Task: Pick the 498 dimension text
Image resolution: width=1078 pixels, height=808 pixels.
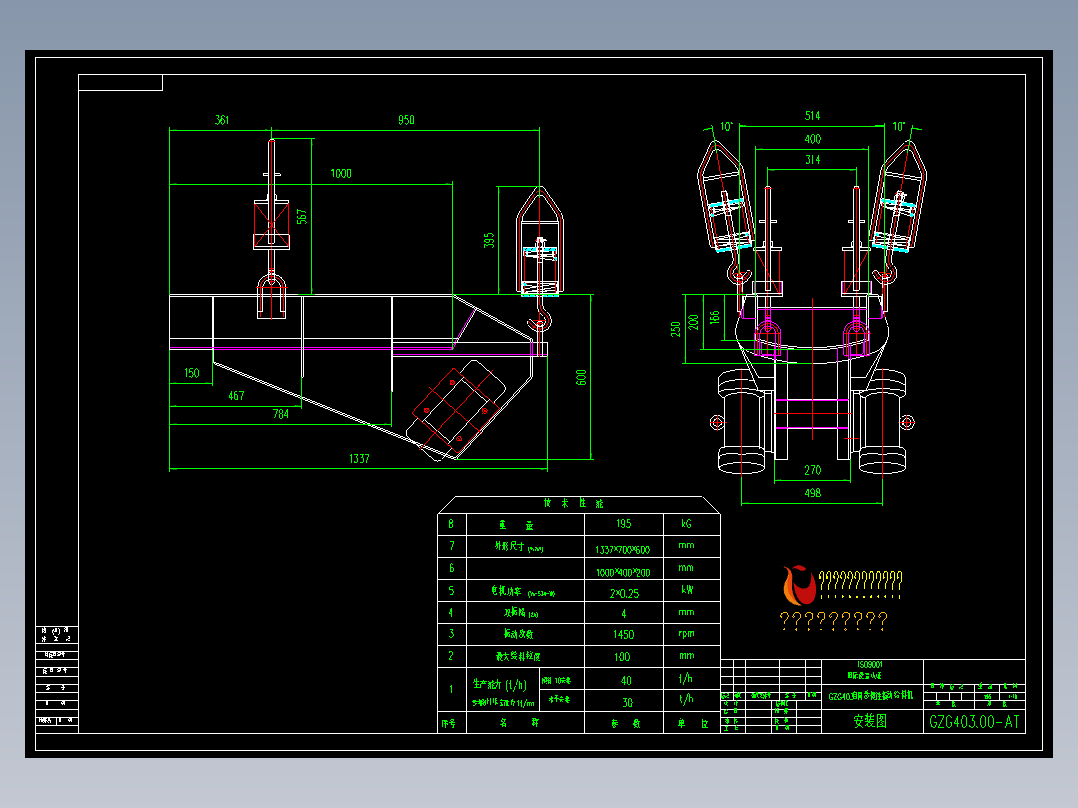Action: (x=813, y=493)
